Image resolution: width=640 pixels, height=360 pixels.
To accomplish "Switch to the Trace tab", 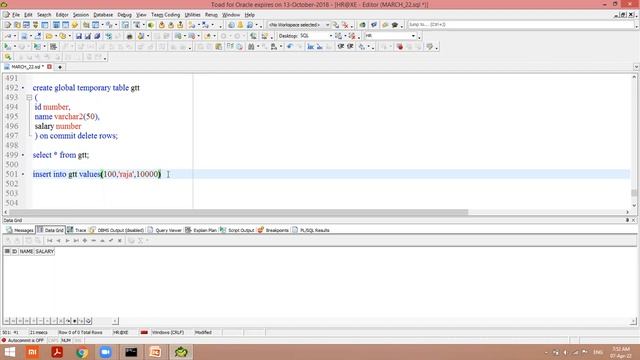I will click(77, 230).
